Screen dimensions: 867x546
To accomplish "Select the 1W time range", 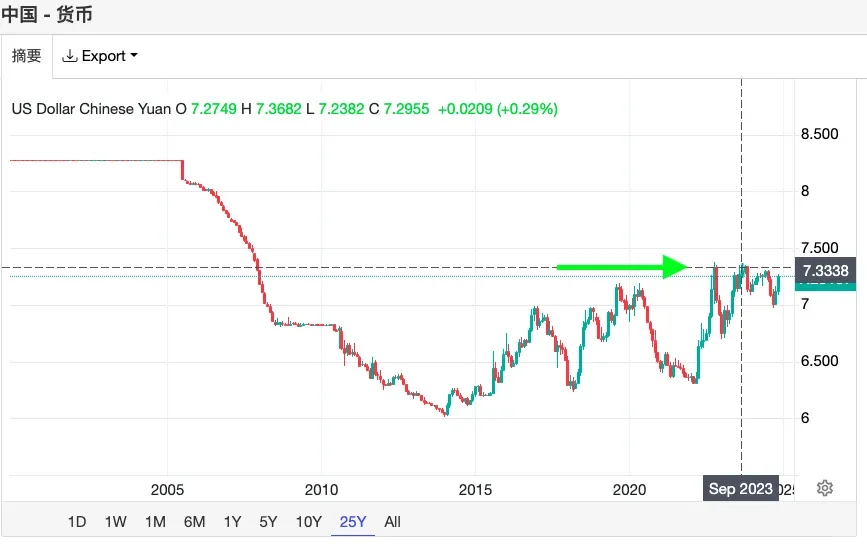I will point(116,522).
